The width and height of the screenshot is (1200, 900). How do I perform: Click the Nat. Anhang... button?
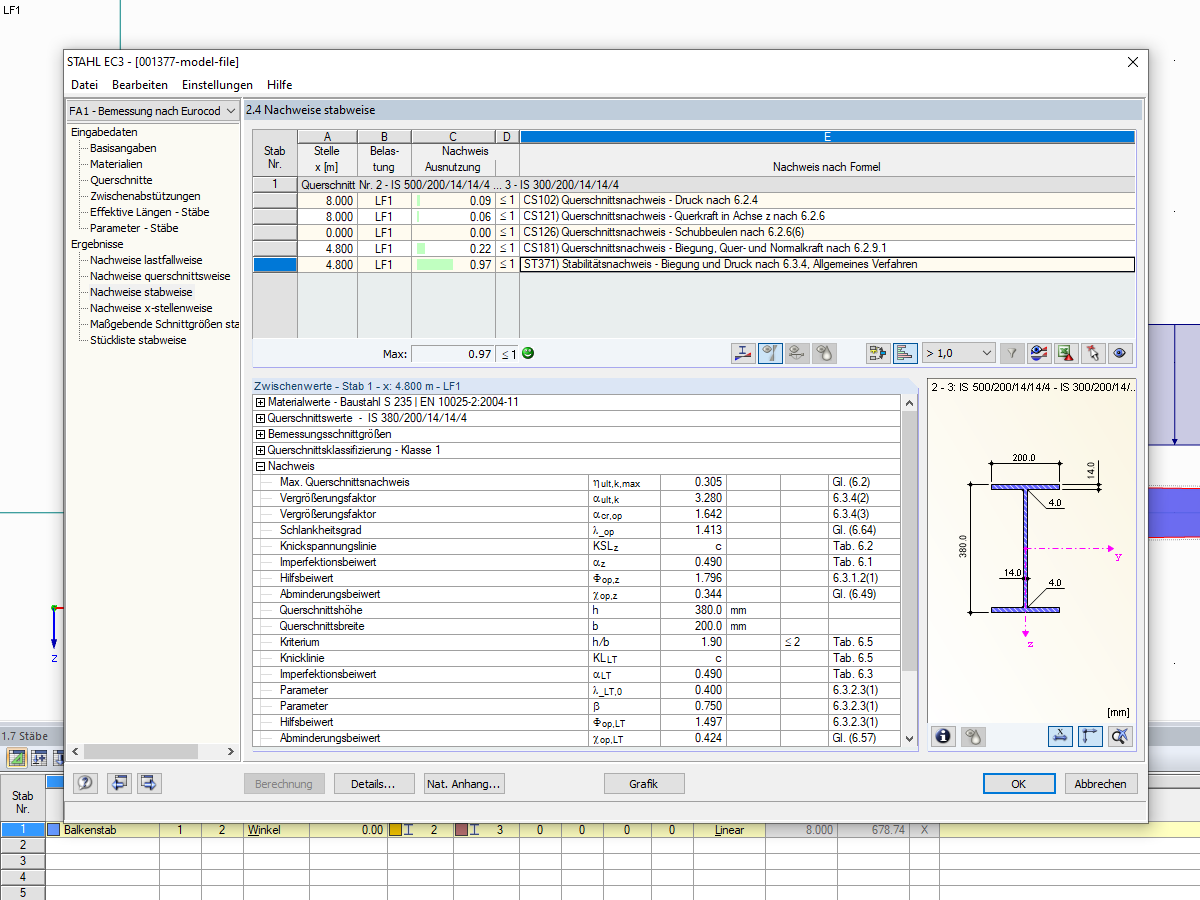pos(463,784)
